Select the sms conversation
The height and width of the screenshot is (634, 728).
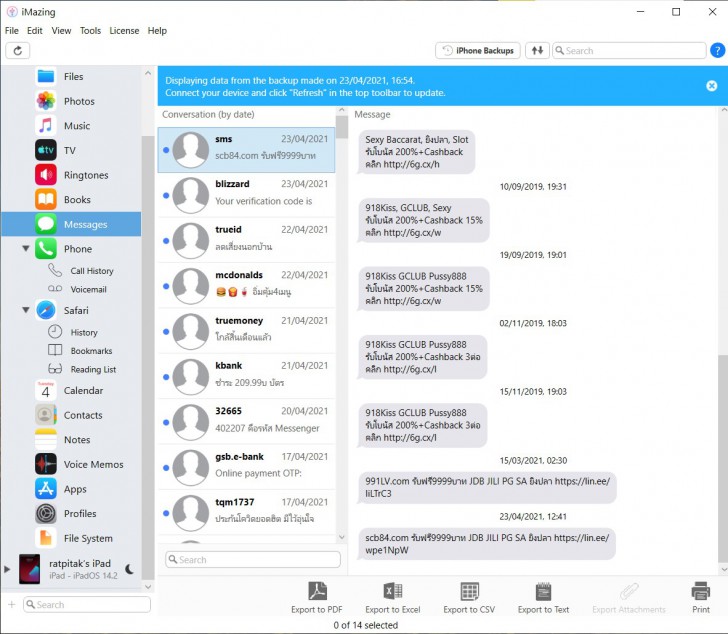point(246,150)
